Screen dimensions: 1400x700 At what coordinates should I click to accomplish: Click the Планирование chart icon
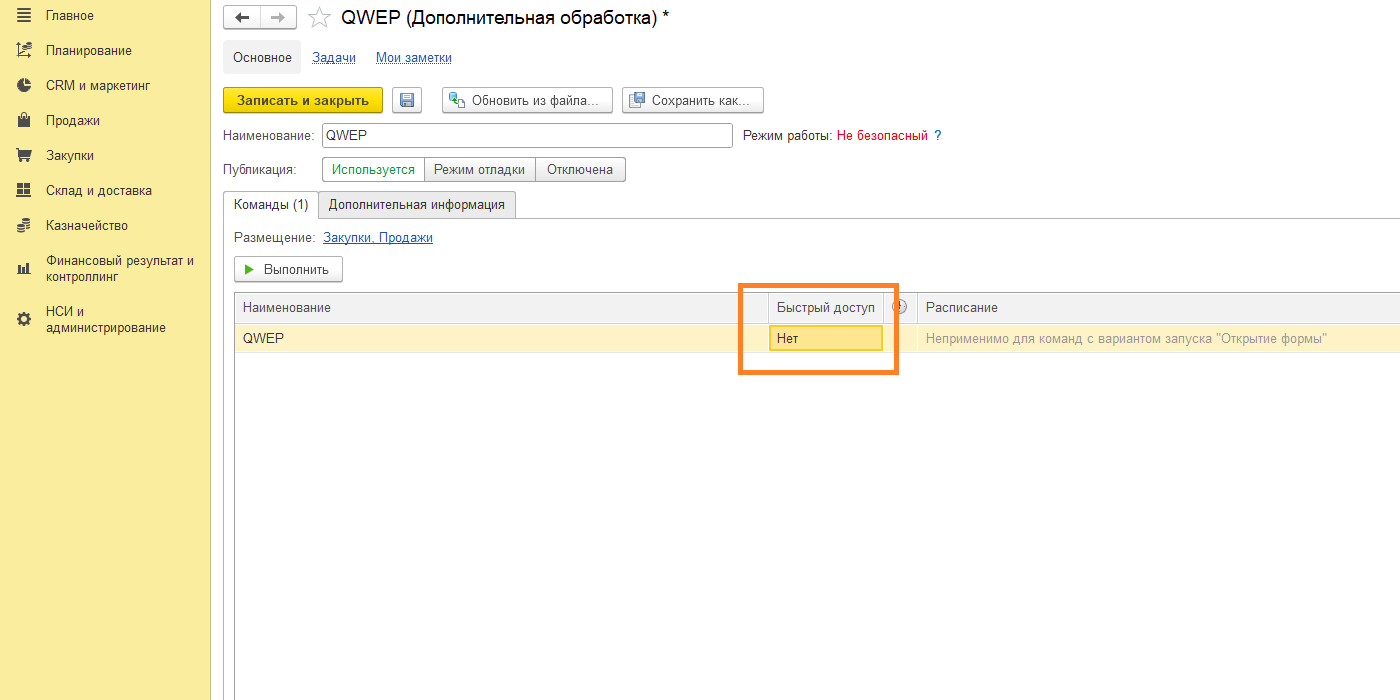[x=24, y=51]
